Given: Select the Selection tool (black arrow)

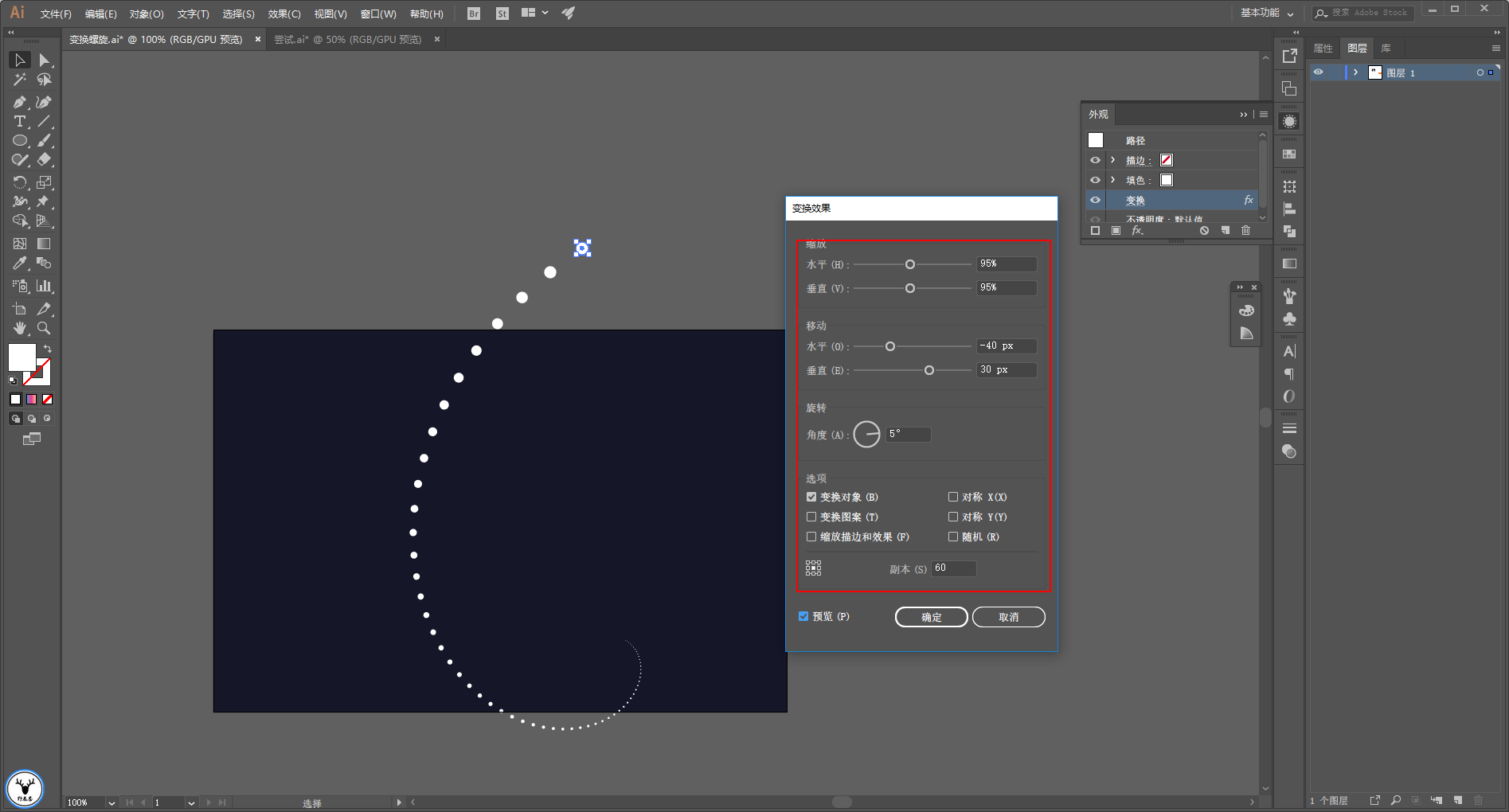Looking at the screenshot, I should (x=20, y=60).
